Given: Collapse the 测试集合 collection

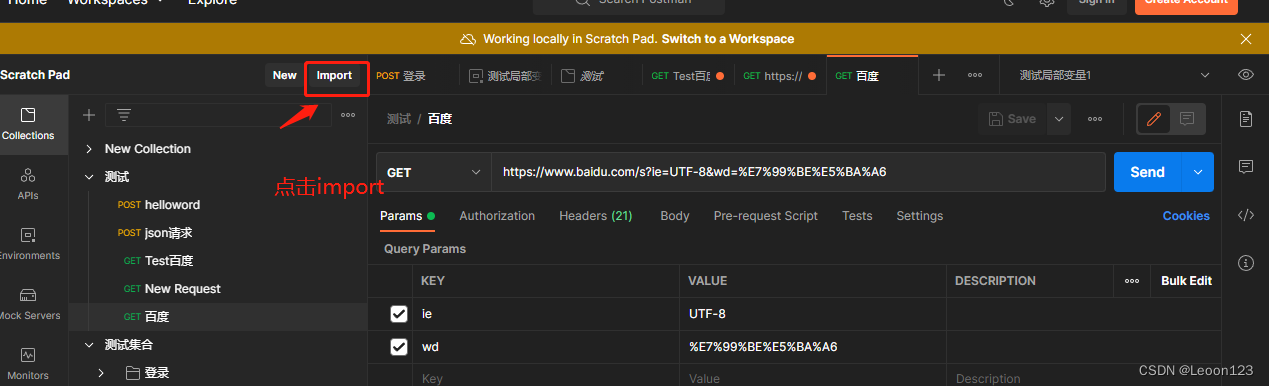Looking at the screenshot, I should (90, 345).
